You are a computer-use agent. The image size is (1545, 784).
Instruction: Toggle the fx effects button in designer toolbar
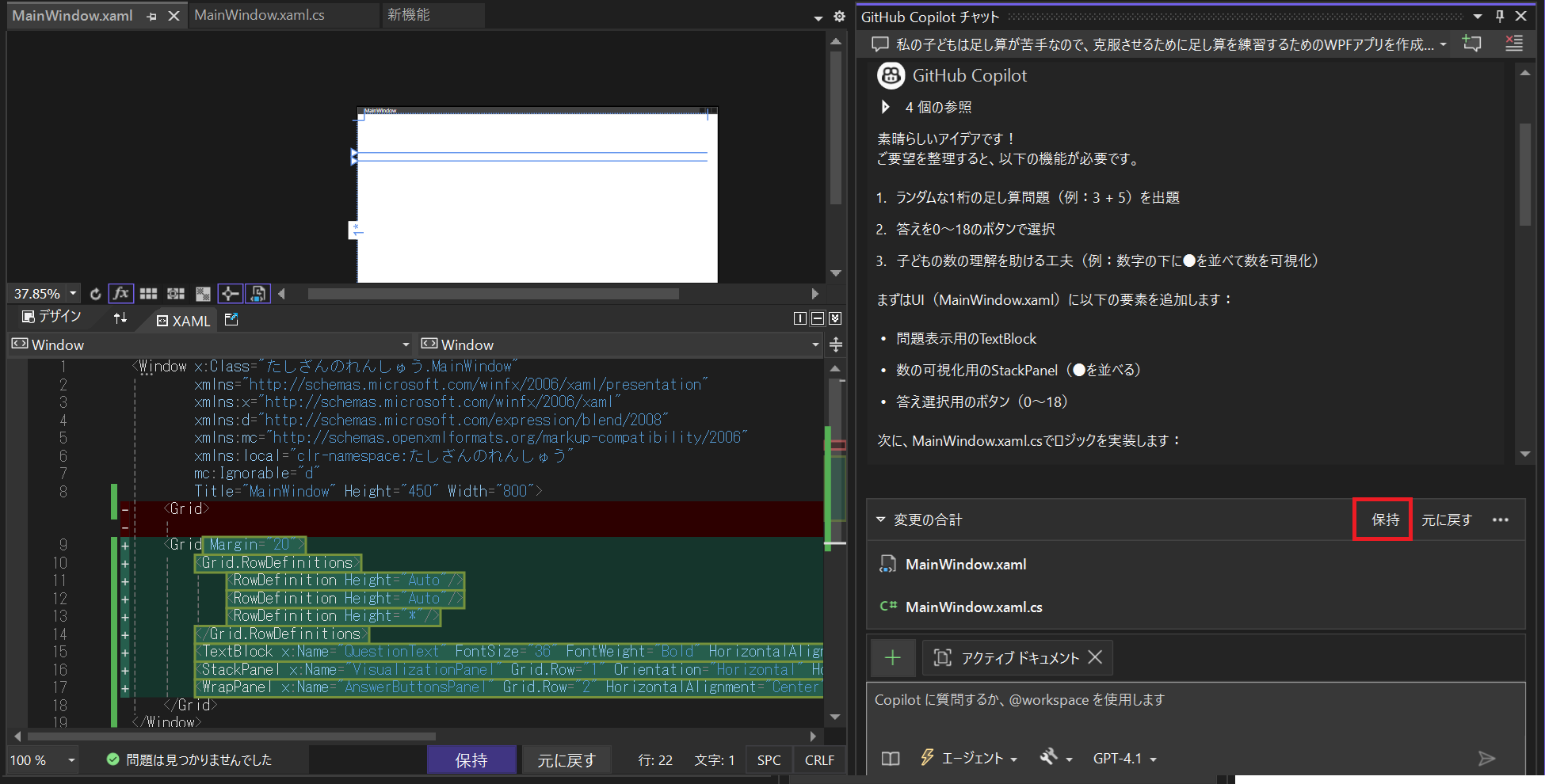point(120,294)
